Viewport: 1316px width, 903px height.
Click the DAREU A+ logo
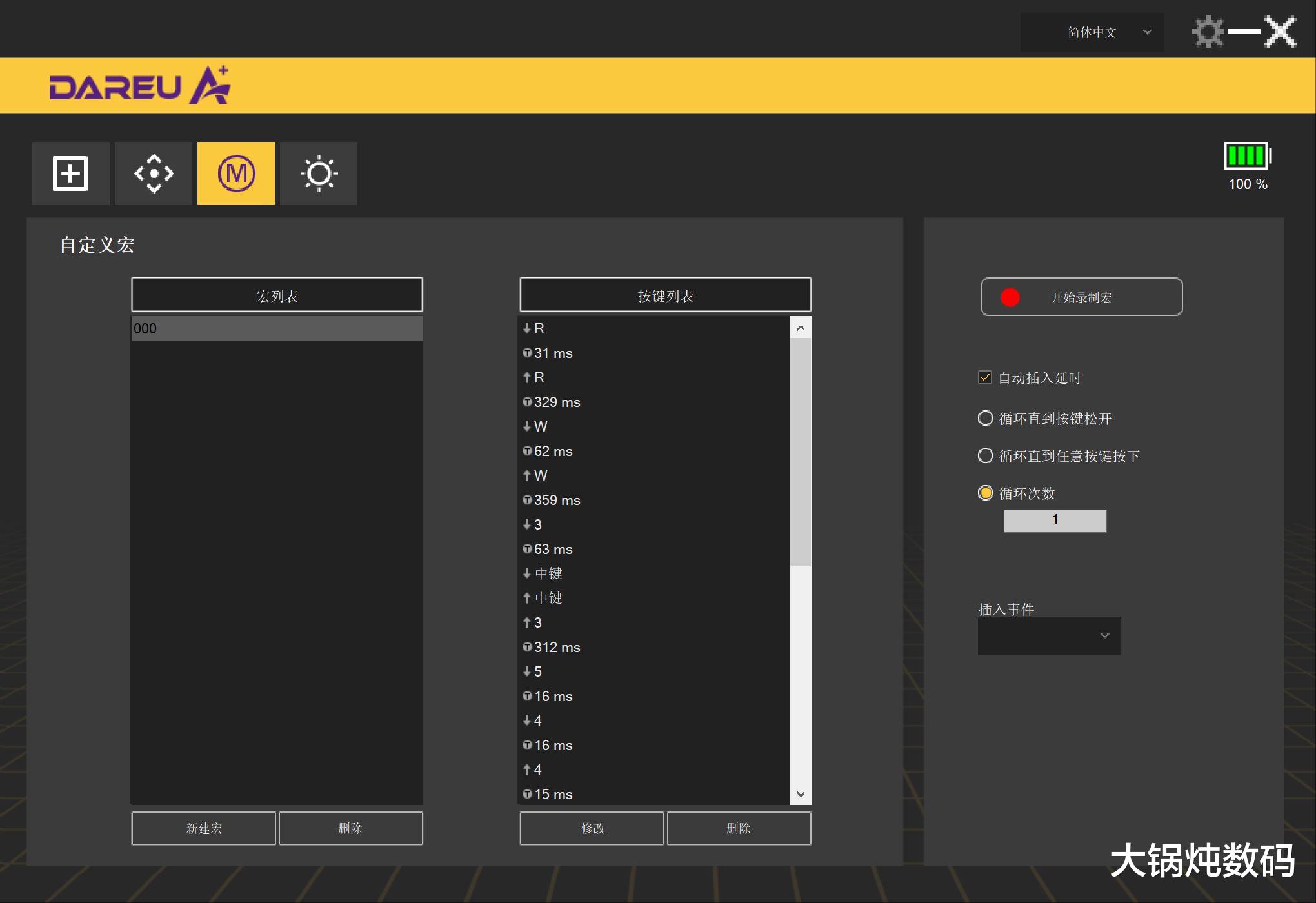(139, 86)
